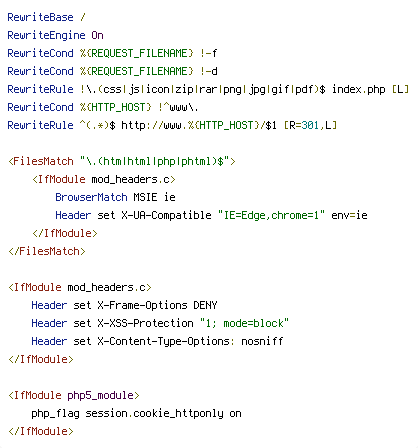The width and height of the screenshot is (418, 448).
Task: Click the !-d flag on RewriteCond line
Action: (209, 71)
